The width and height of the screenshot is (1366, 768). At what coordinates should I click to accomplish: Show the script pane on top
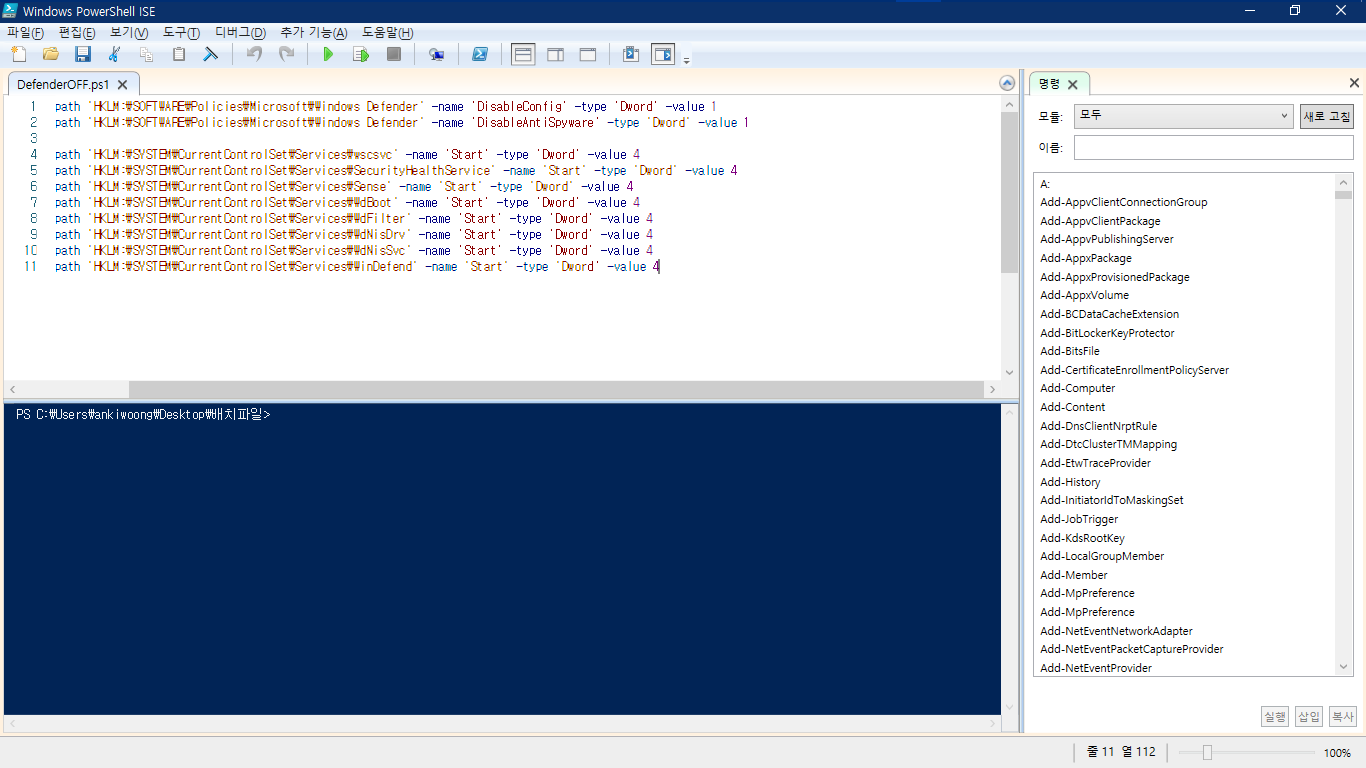coord(523,54)
